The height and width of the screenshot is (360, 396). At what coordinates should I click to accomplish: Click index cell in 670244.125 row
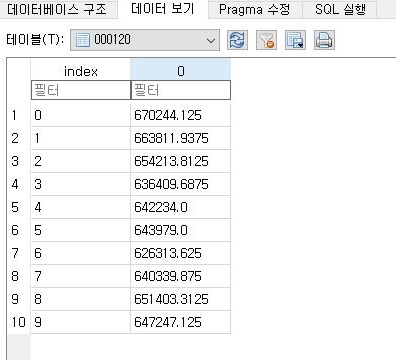pos(81,115)
